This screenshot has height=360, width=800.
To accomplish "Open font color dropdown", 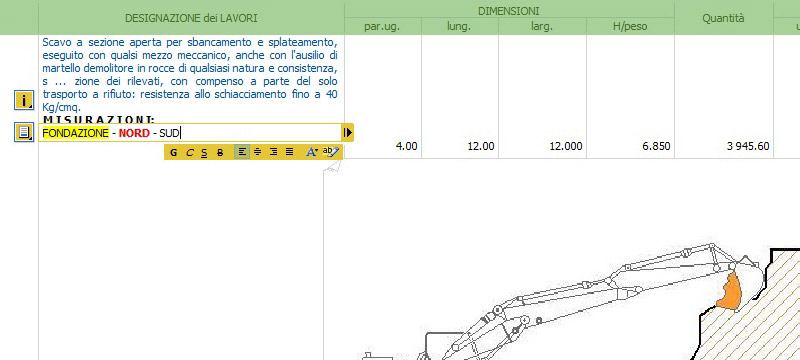I will pos(312,152).
